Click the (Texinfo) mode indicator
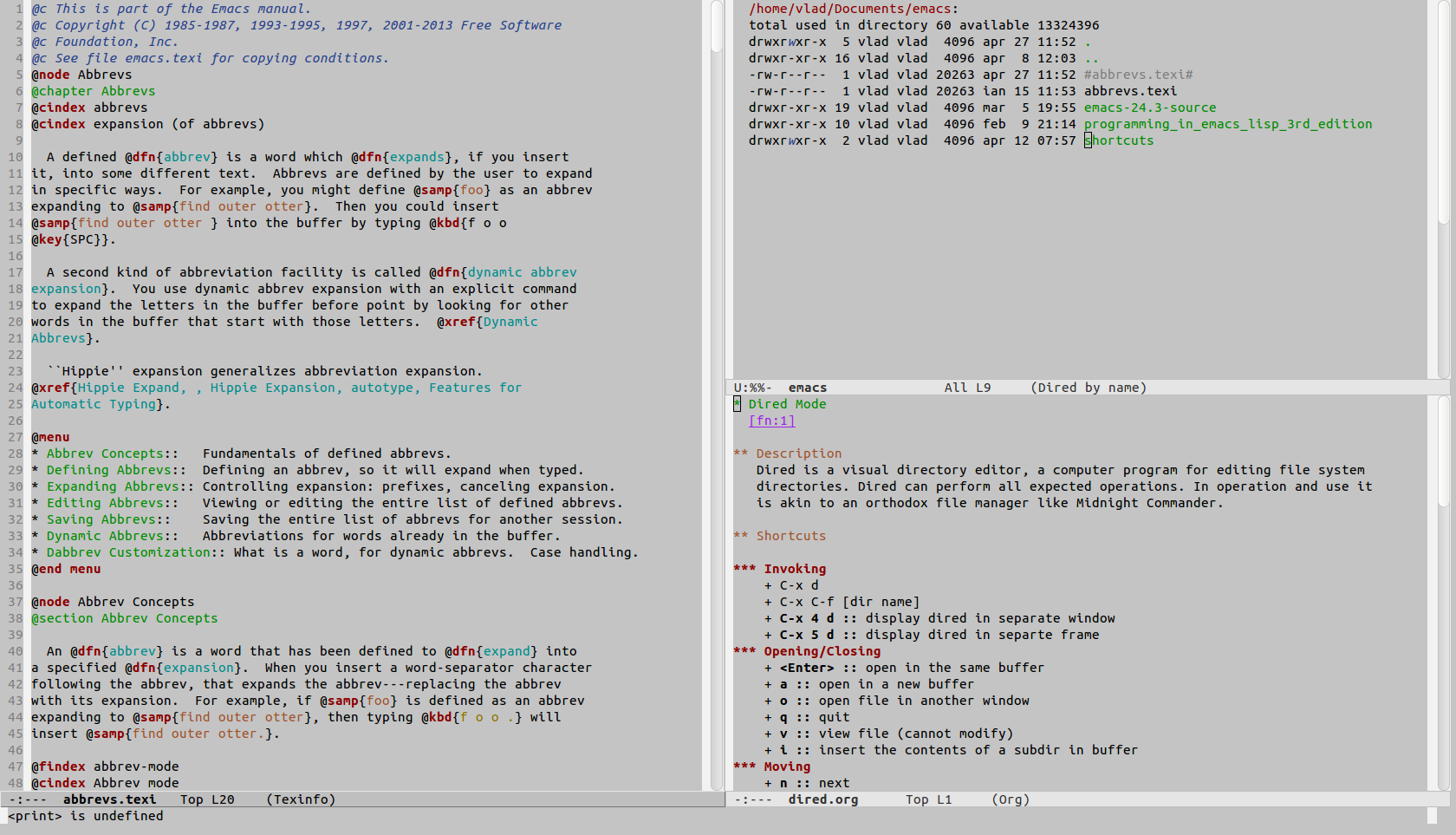 point(301,799)
